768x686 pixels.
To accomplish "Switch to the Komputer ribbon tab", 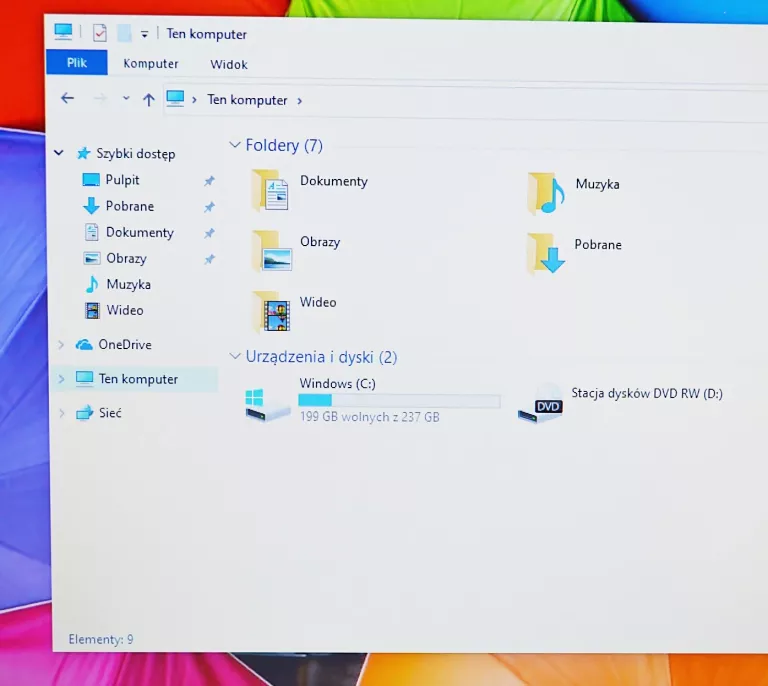I will [151, 64].
